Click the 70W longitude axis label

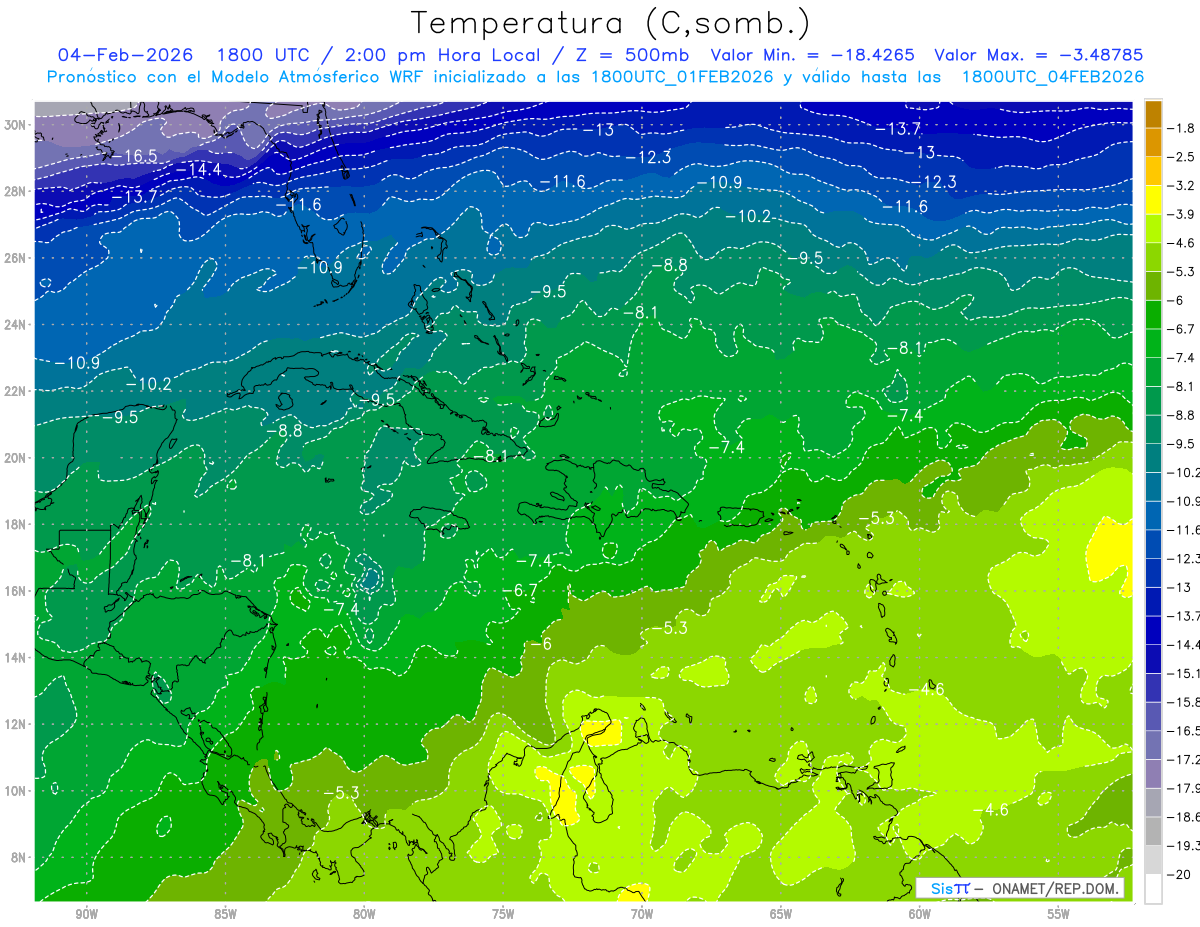pyautogui.click(x=642, y=914)
